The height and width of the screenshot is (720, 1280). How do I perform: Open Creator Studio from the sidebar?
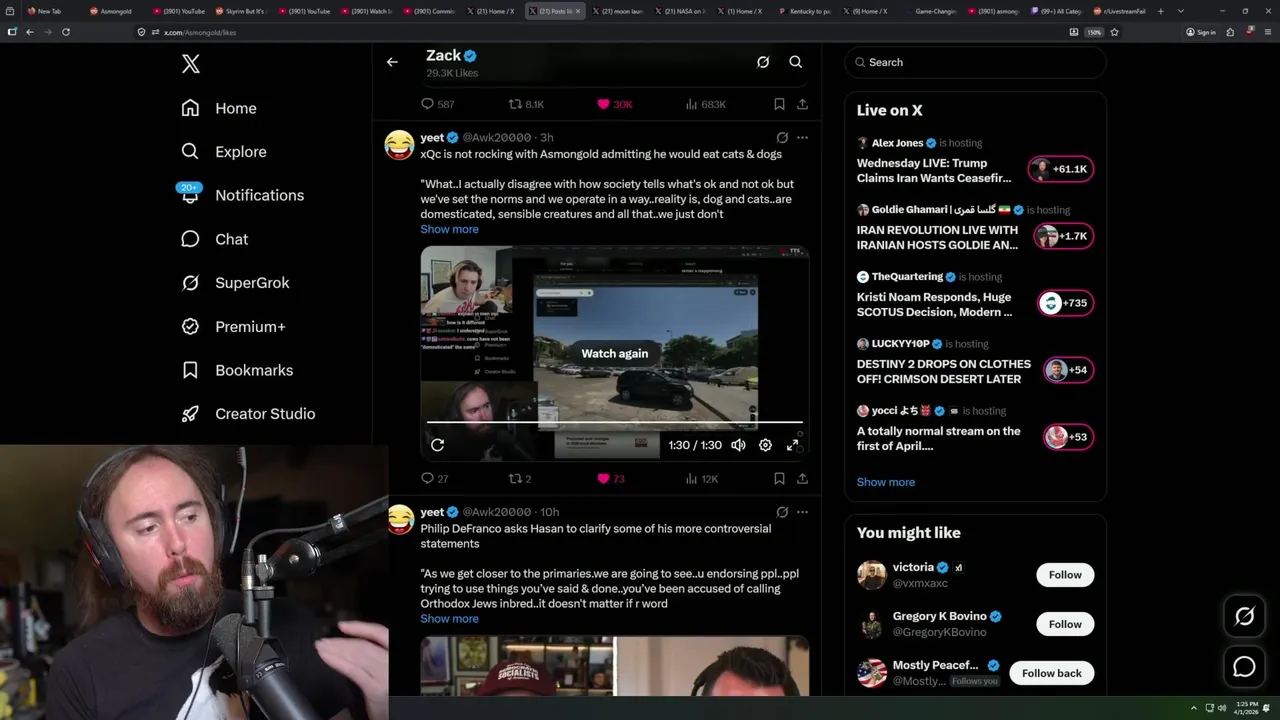248,414
